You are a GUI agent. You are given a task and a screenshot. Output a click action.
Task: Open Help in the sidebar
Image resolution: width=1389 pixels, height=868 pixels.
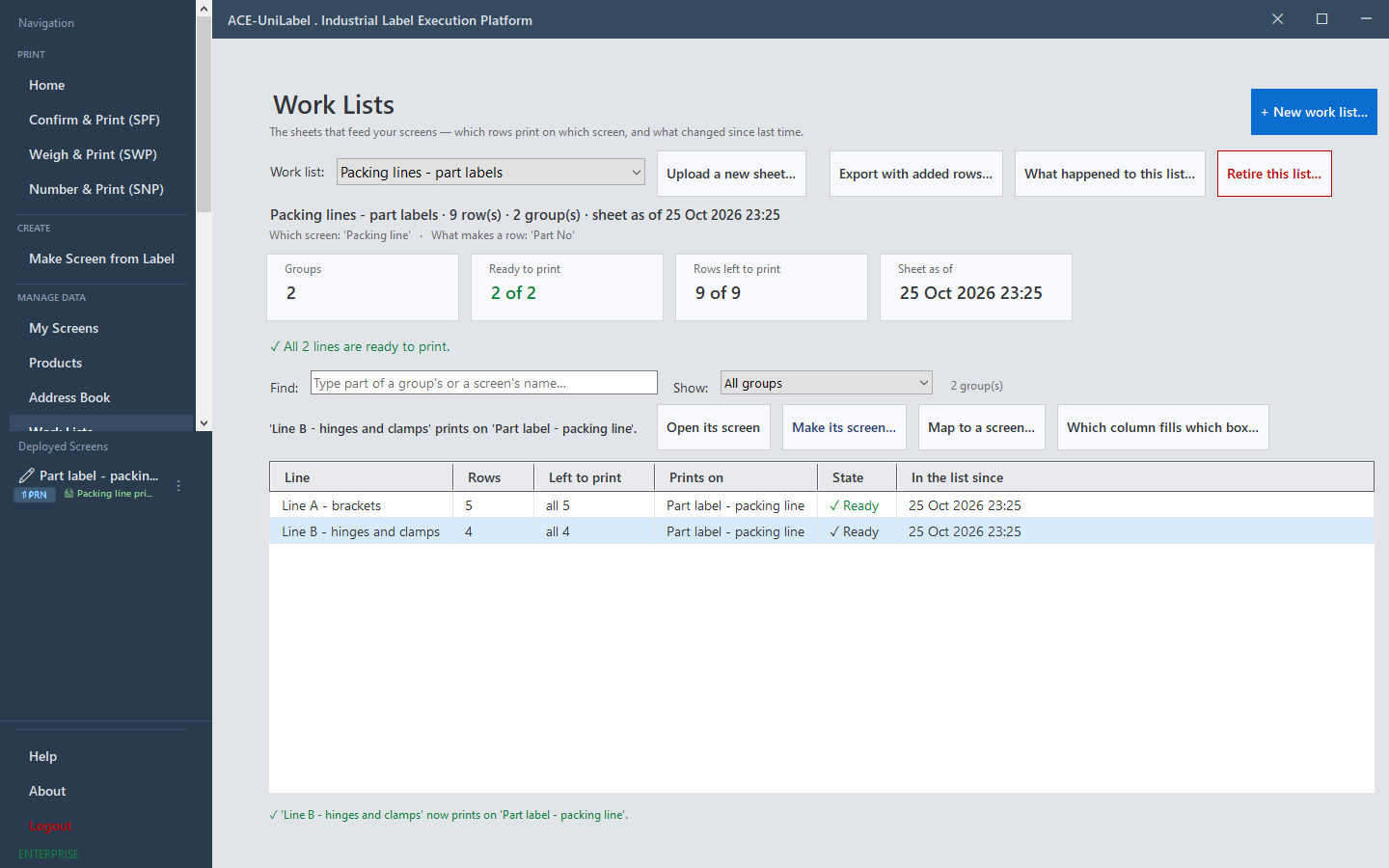42,756
